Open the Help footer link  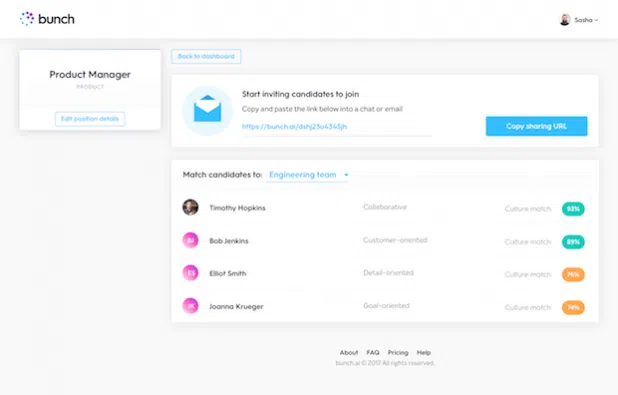pyautogui.click(x=424, y=352)
